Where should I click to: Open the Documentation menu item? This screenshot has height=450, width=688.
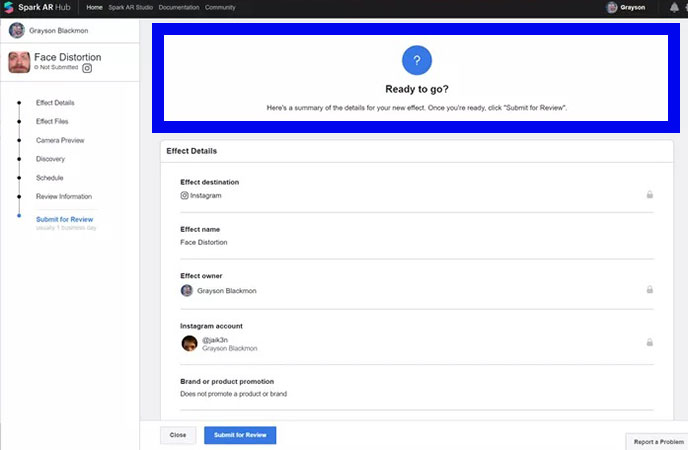179,7
